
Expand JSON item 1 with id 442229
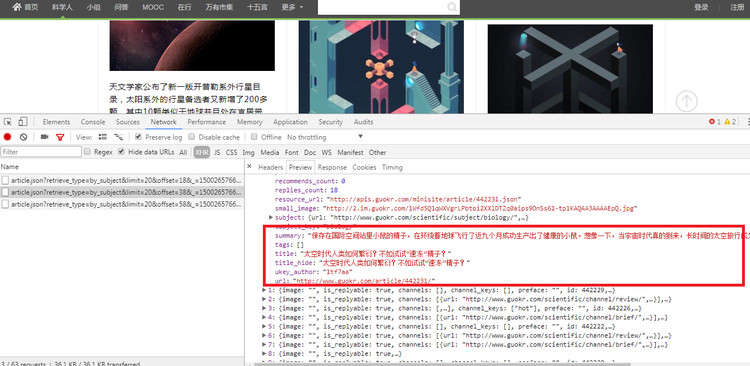coord(265,290)
